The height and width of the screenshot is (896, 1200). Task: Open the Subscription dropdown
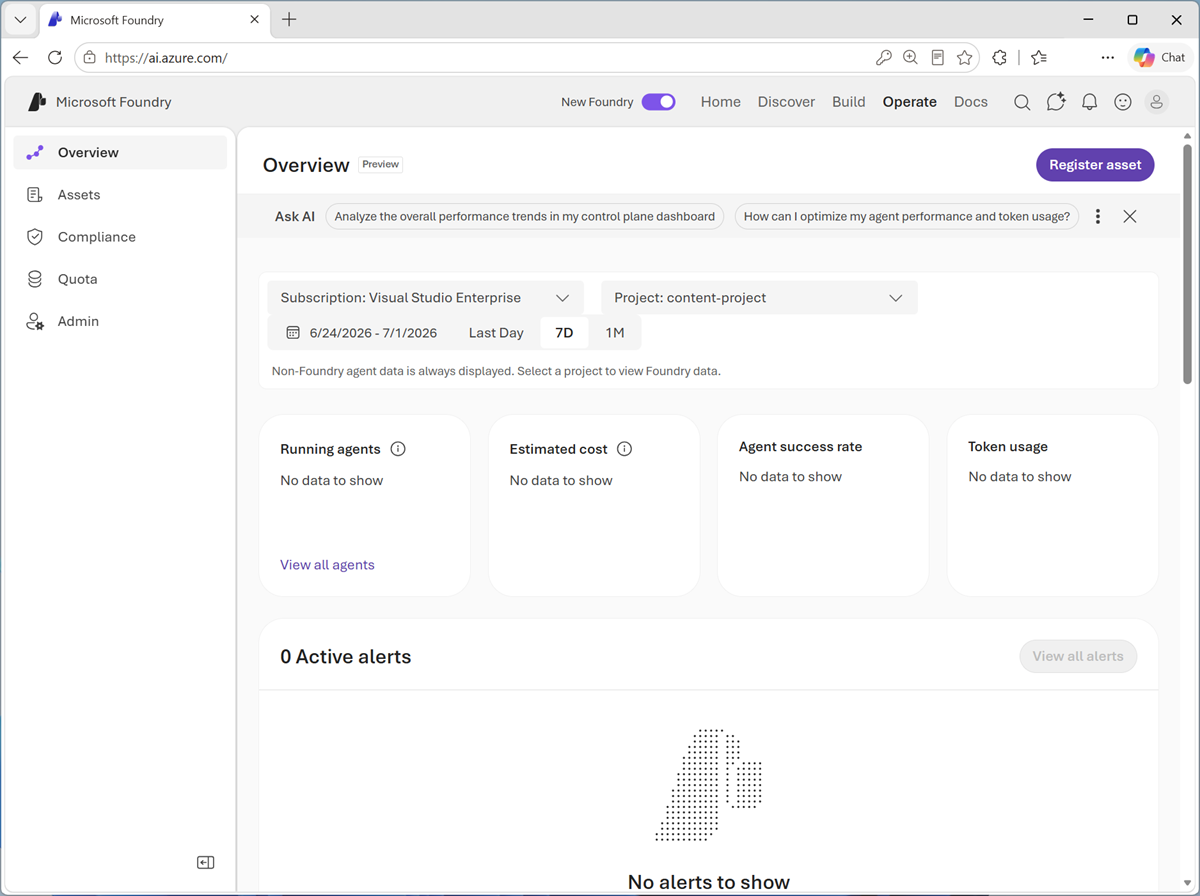click(x=425, y=298)
